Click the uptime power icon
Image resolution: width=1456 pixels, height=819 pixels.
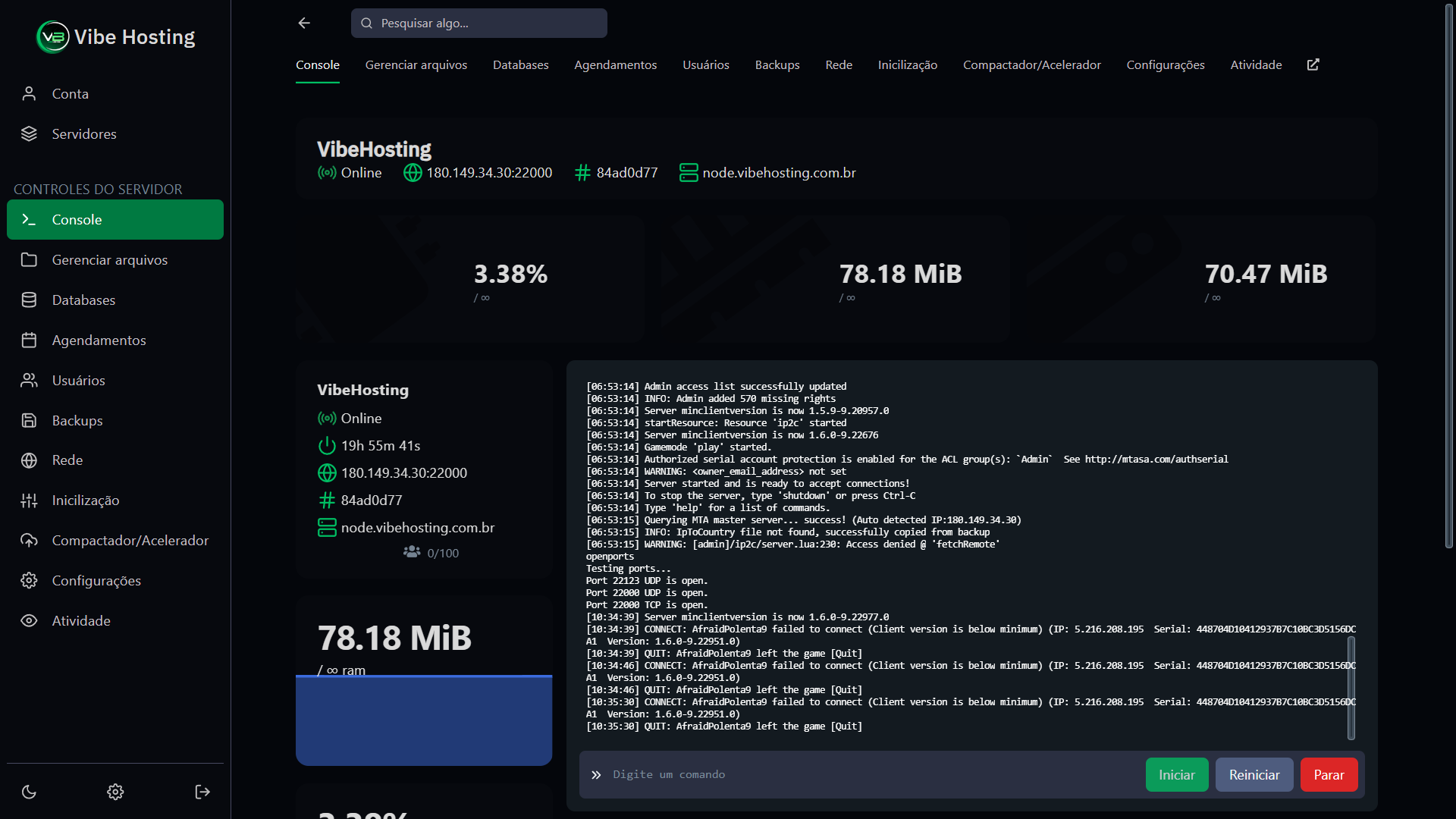[327, 446]
